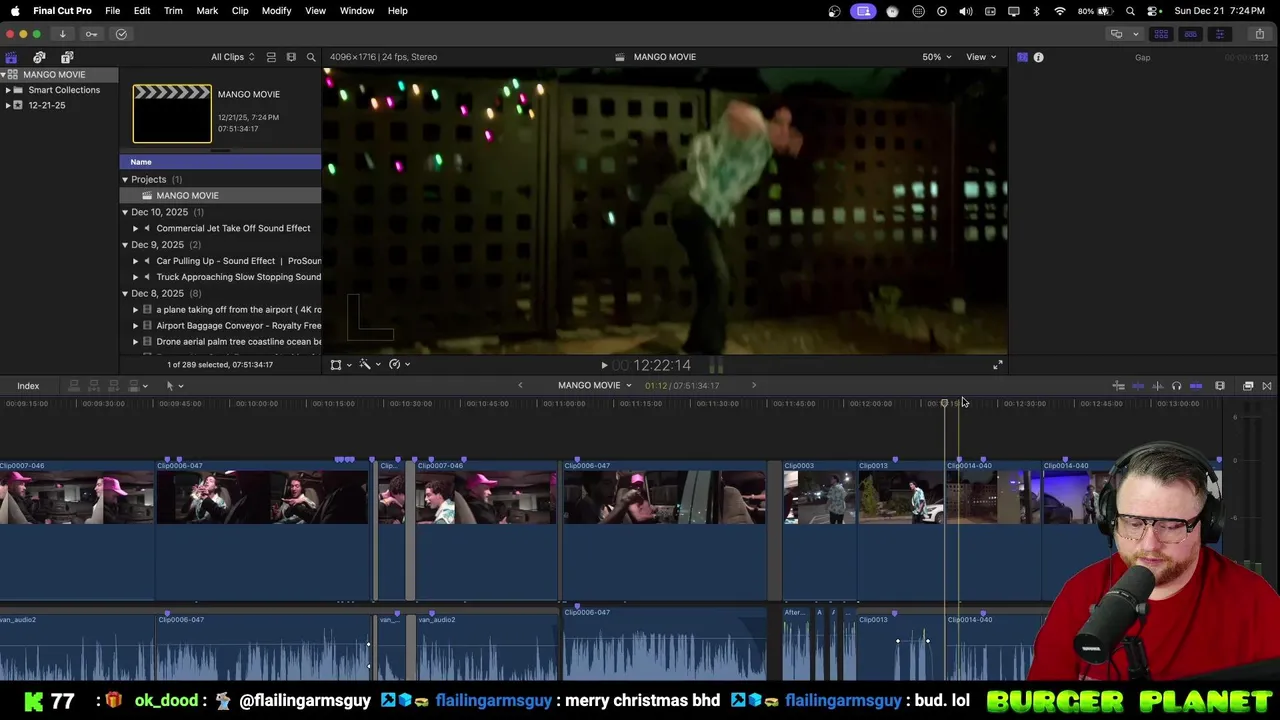Open All Clips filter dropdown
Viewport: 1280px width, 720px height.
click(x=232, y=57)
